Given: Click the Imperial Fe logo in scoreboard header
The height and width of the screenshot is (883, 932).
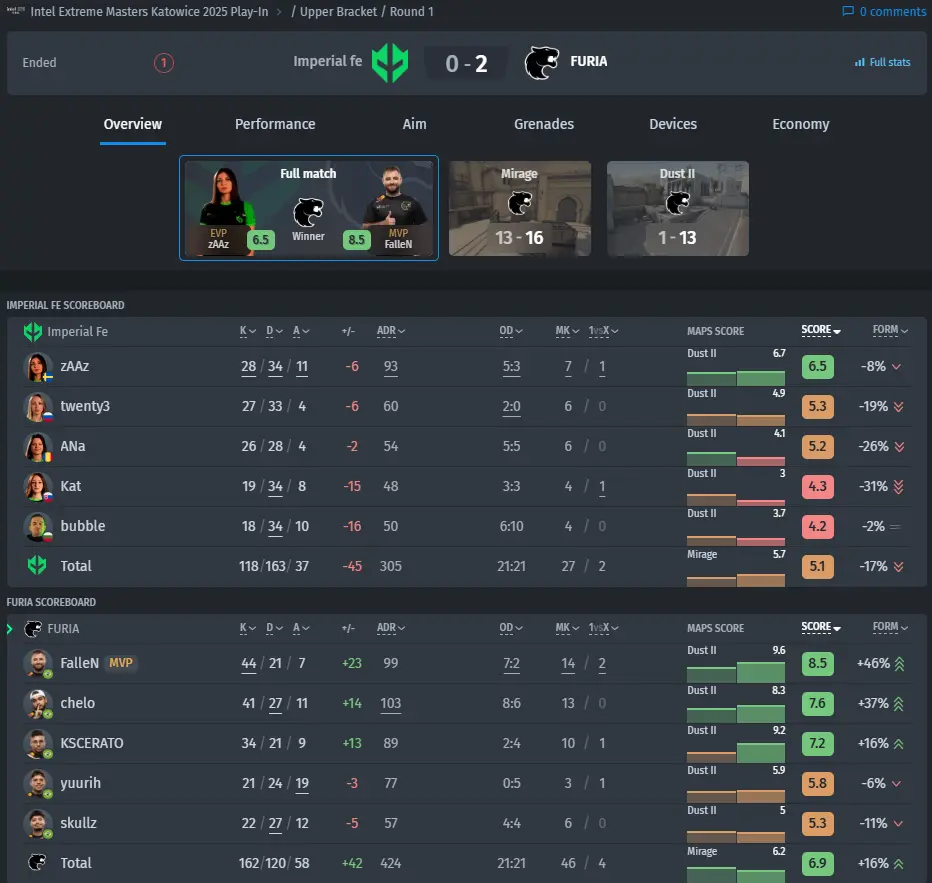Looking at the screenshot, I should pos(33,332).
